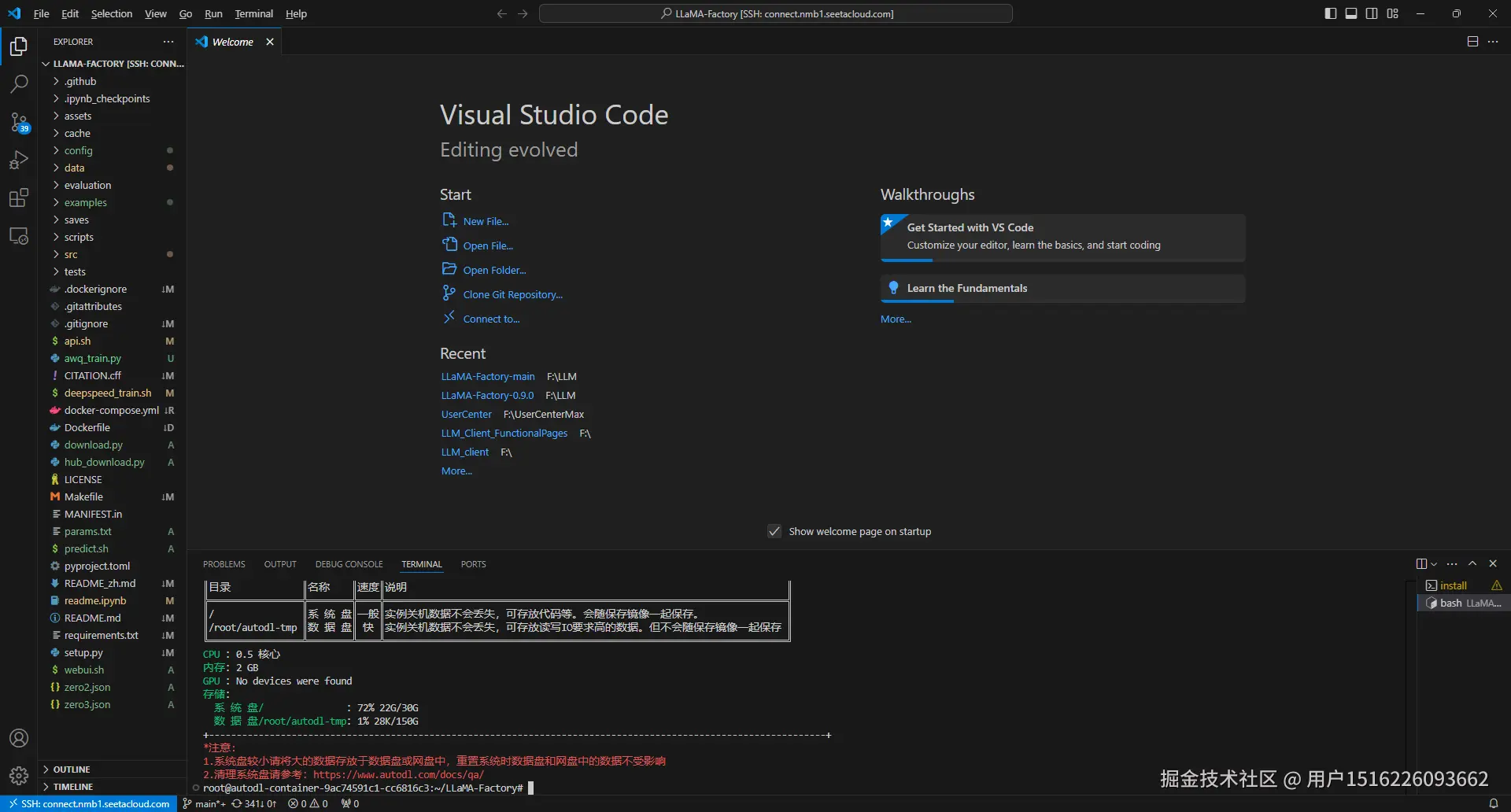The image size is (1511, 812).
Task: Click the Clone Git Repository link
Action: [x=512, y=294]
